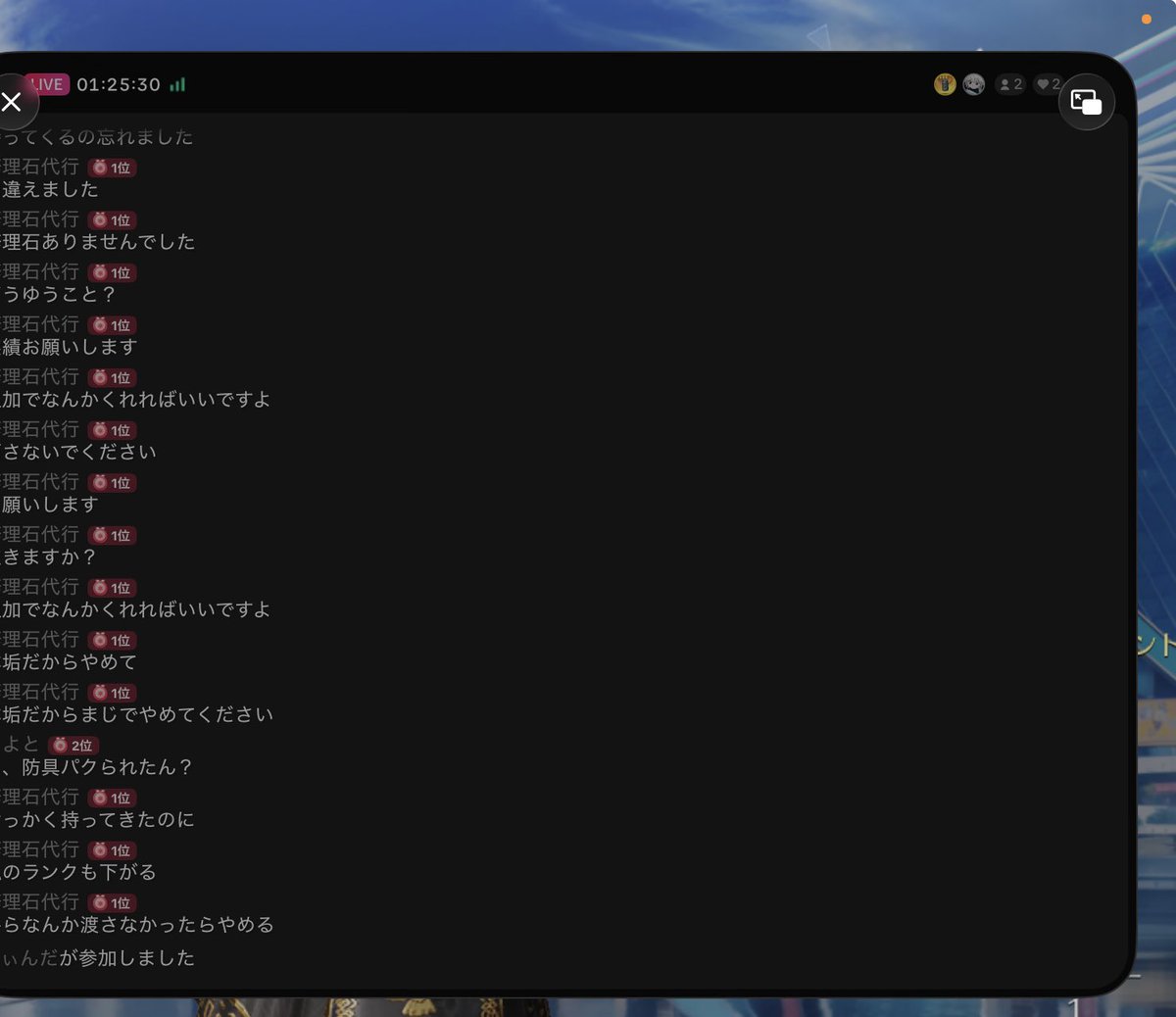Image resolution: width=1176 pixels, height=1017 pixels.
Task: Open username 理石代行 above 違えました
Action: click(x=40, y=167)
